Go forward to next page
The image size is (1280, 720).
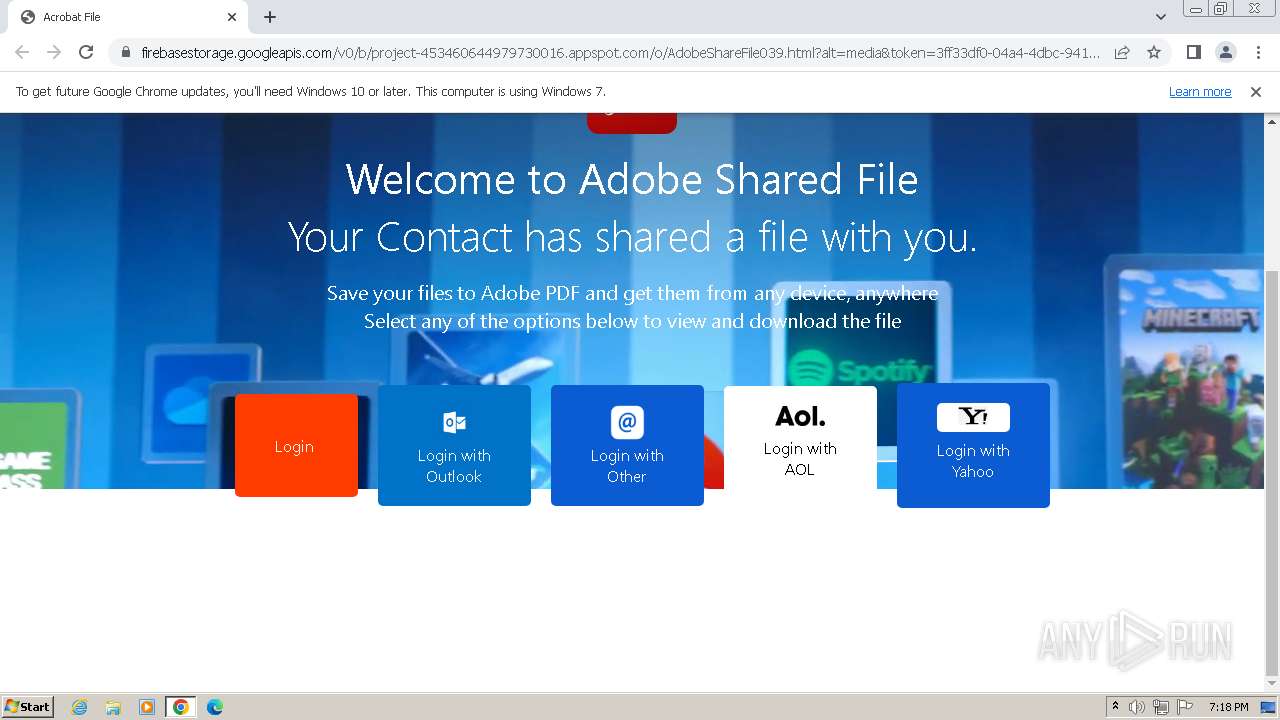(54, 52)
